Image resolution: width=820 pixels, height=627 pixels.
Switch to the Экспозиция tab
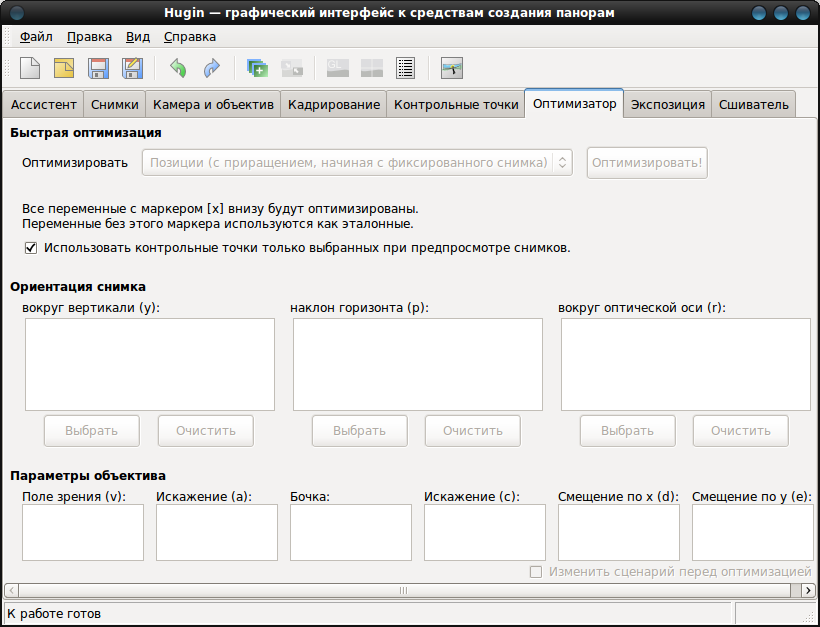tap(668, 105)
